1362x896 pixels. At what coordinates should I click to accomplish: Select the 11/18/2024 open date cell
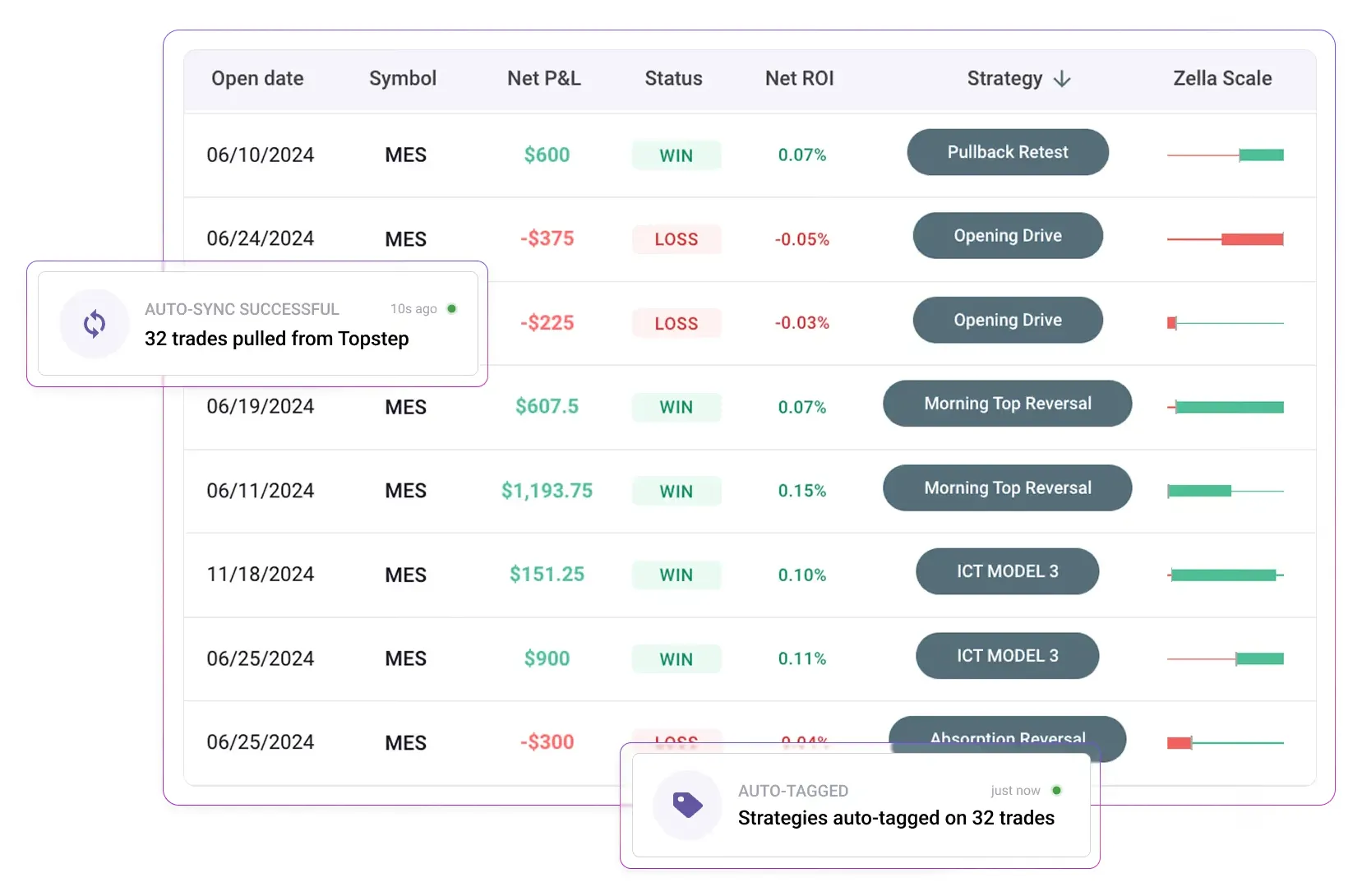pyautogui.click(x=261, y=574)
